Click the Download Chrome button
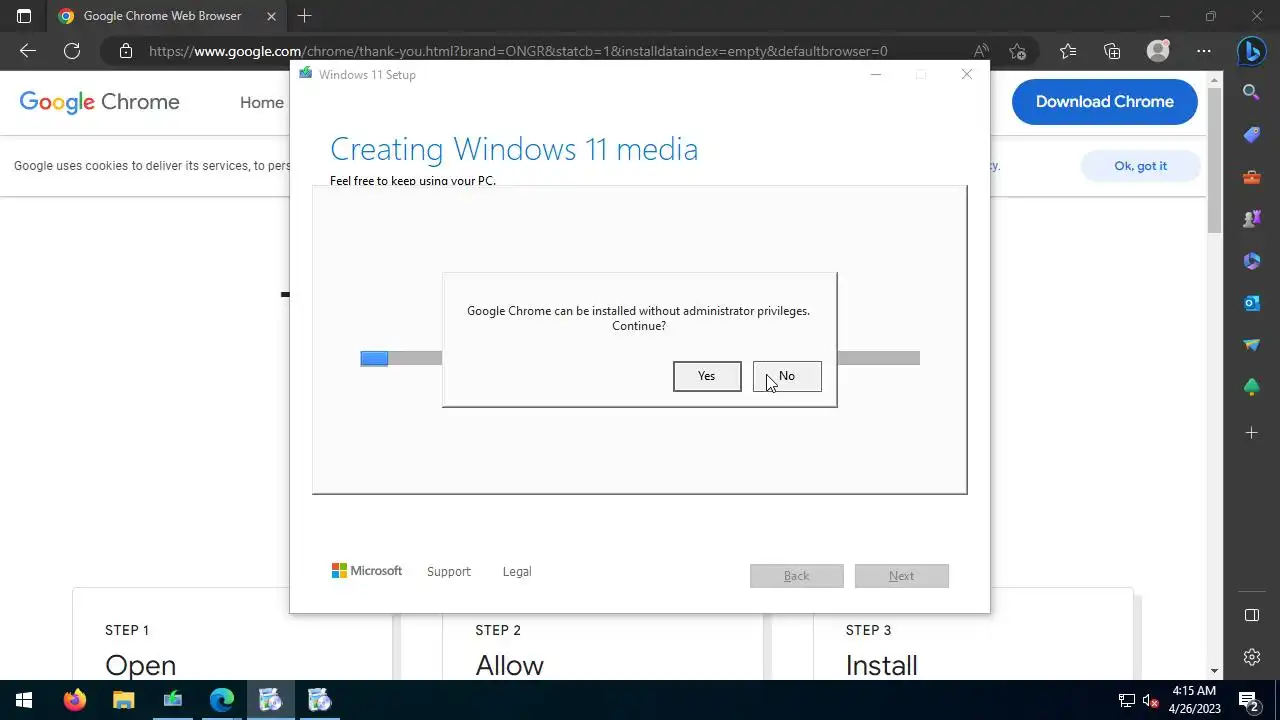Screen dimensions: 1280x720 (x=1104, y=102)
